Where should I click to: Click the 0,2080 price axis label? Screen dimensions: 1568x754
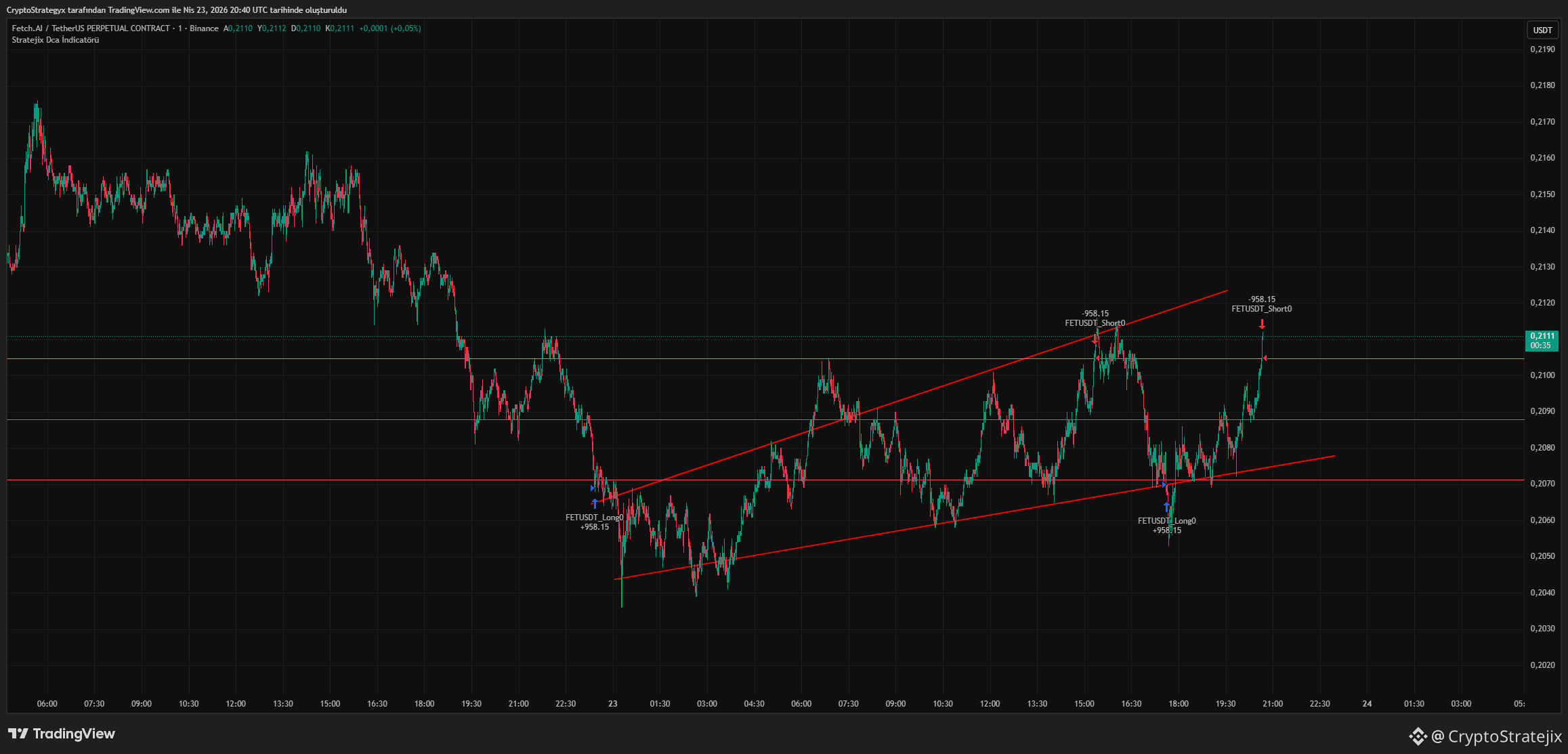click(1542, 448)
